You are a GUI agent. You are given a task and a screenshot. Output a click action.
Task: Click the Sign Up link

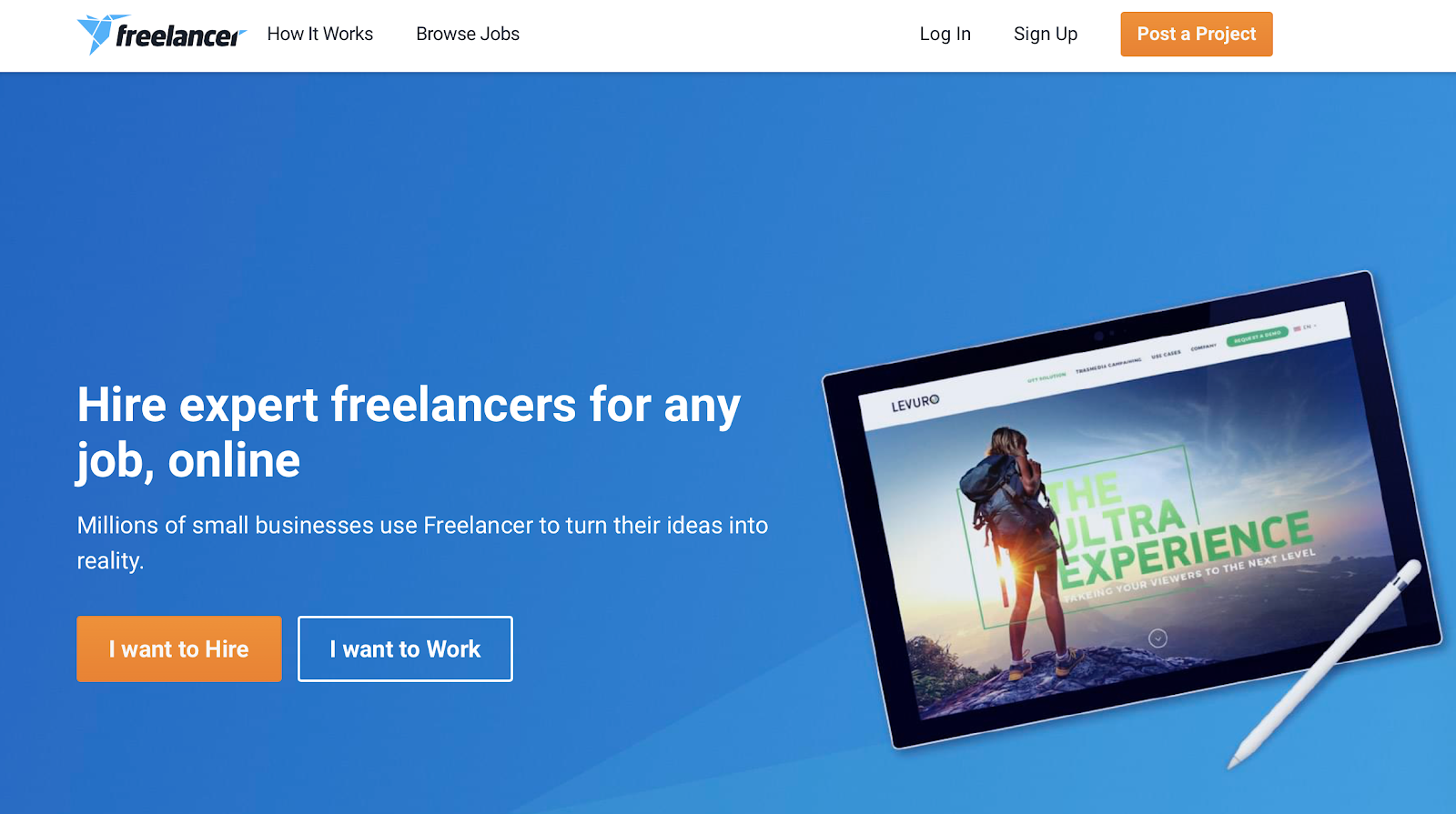pyautogui.click(x=1046, y=34)
